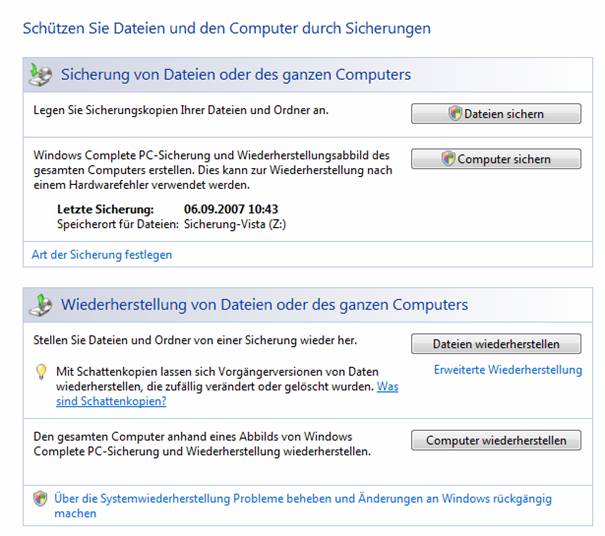Click the heading Schützen Sie Dateien und den Computer
The image size is (605, 536).
[227, 29]
